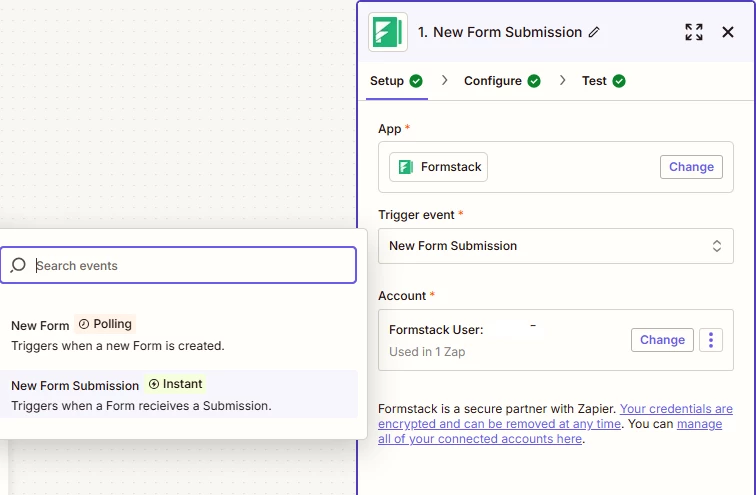
Task: Switch to the Configure tab
Action: pyautogui.click(x=502, y=81)
